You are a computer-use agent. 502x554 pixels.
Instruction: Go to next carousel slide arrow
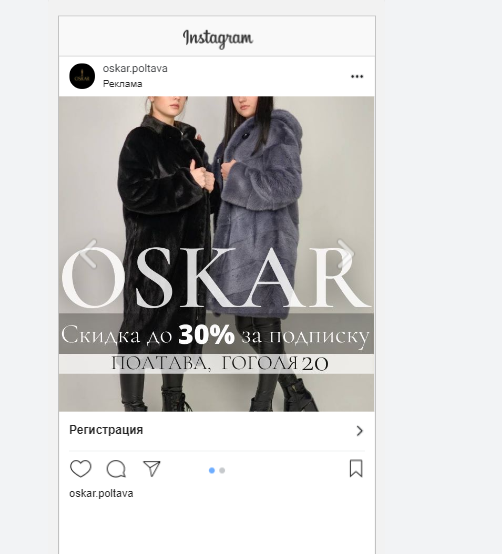[345, 254]
